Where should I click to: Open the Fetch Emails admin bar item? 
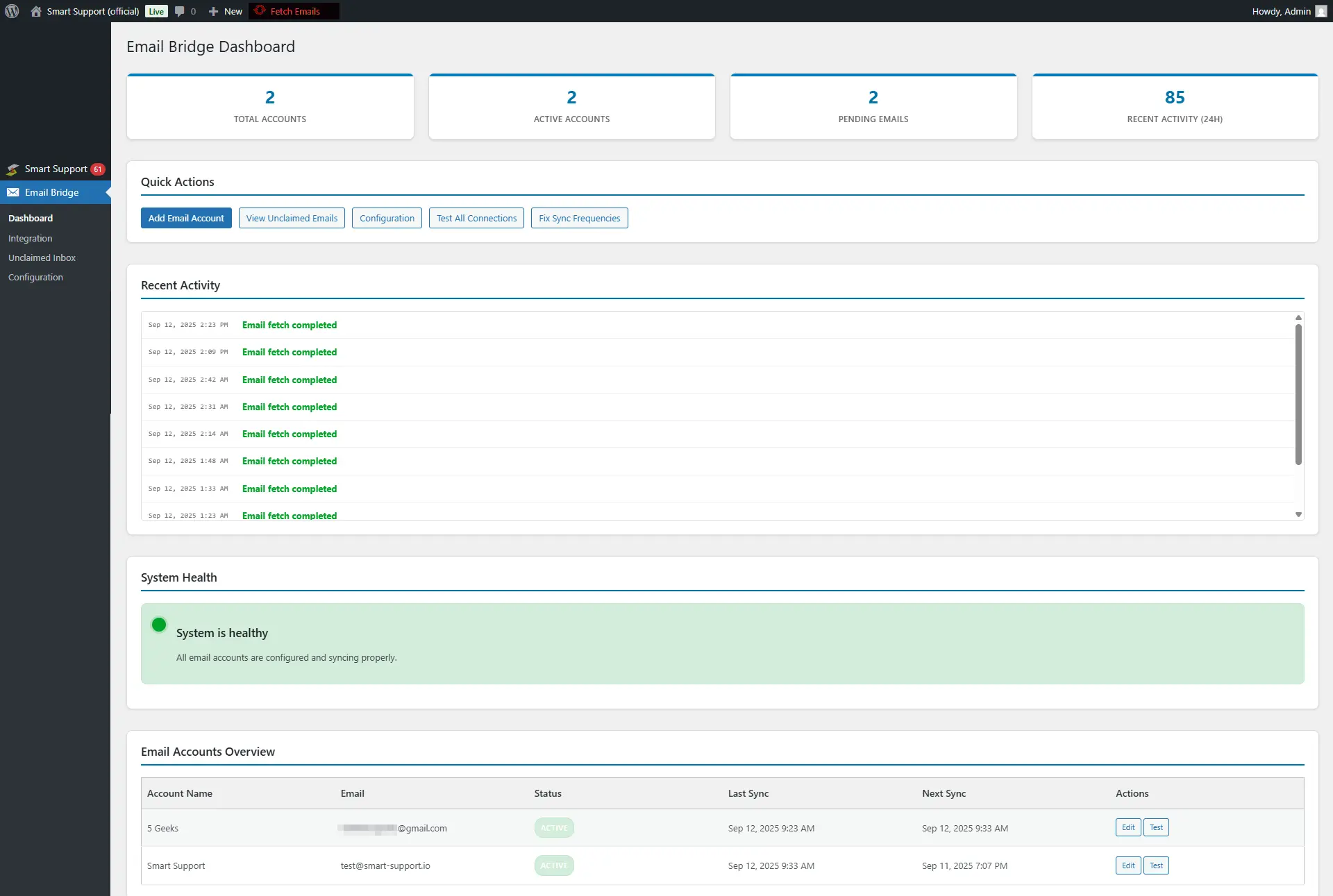click(294, 11)
